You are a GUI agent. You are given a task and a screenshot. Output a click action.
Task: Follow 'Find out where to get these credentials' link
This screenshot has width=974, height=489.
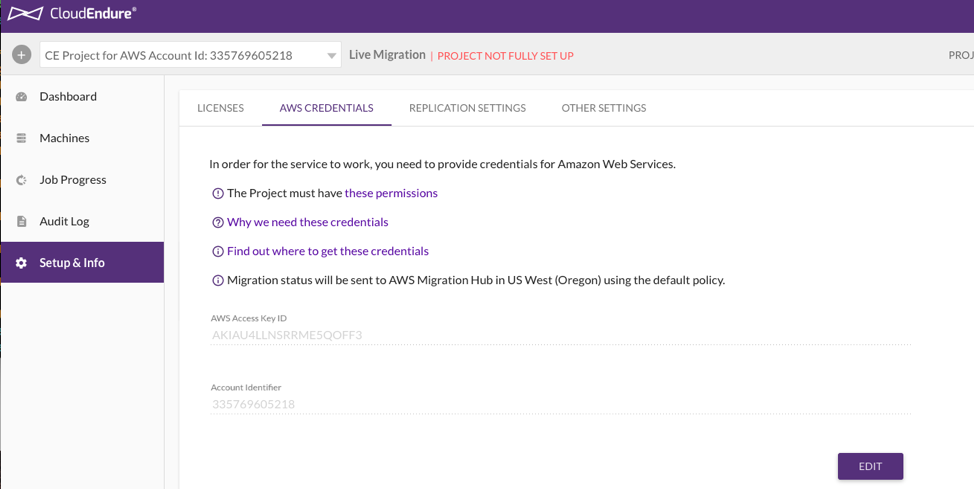pos(327,251)
